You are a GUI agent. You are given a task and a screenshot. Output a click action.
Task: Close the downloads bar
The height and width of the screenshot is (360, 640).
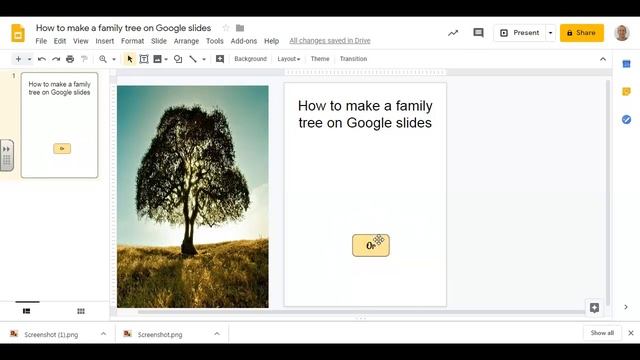tap(631, 333)
